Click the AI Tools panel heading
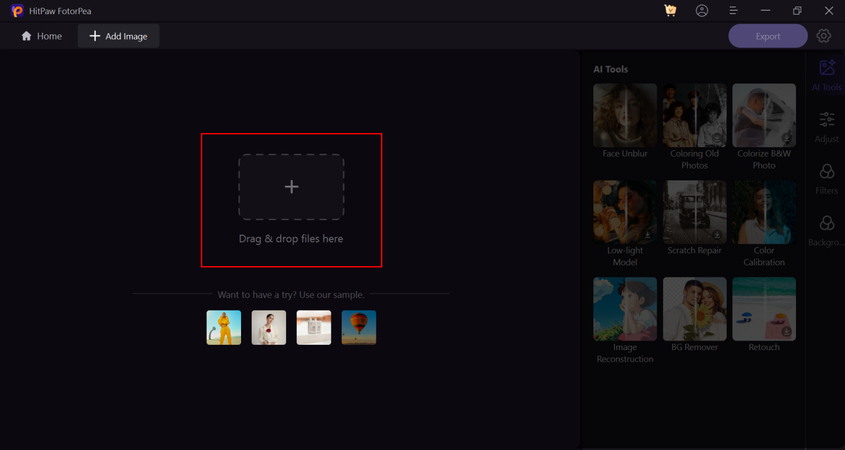 [611, 69]
